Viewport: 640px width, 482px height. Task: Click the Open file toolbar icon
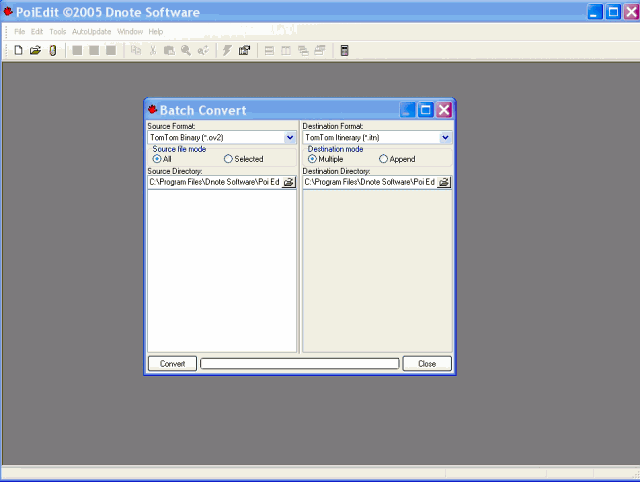click(35, 50)
